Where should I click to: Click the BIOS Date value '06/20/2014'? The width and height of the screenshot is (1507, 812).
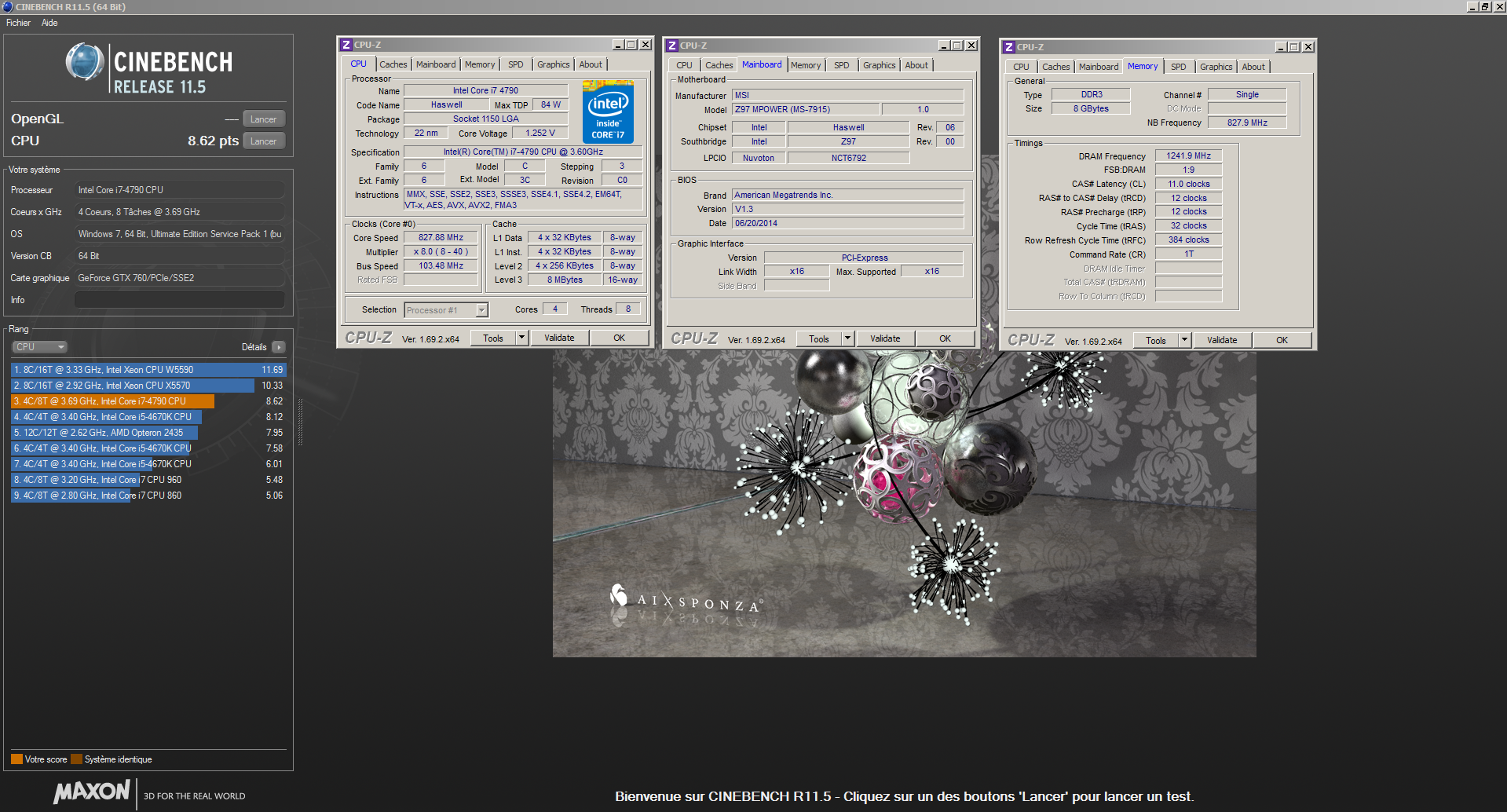click(x=848, y=224)
